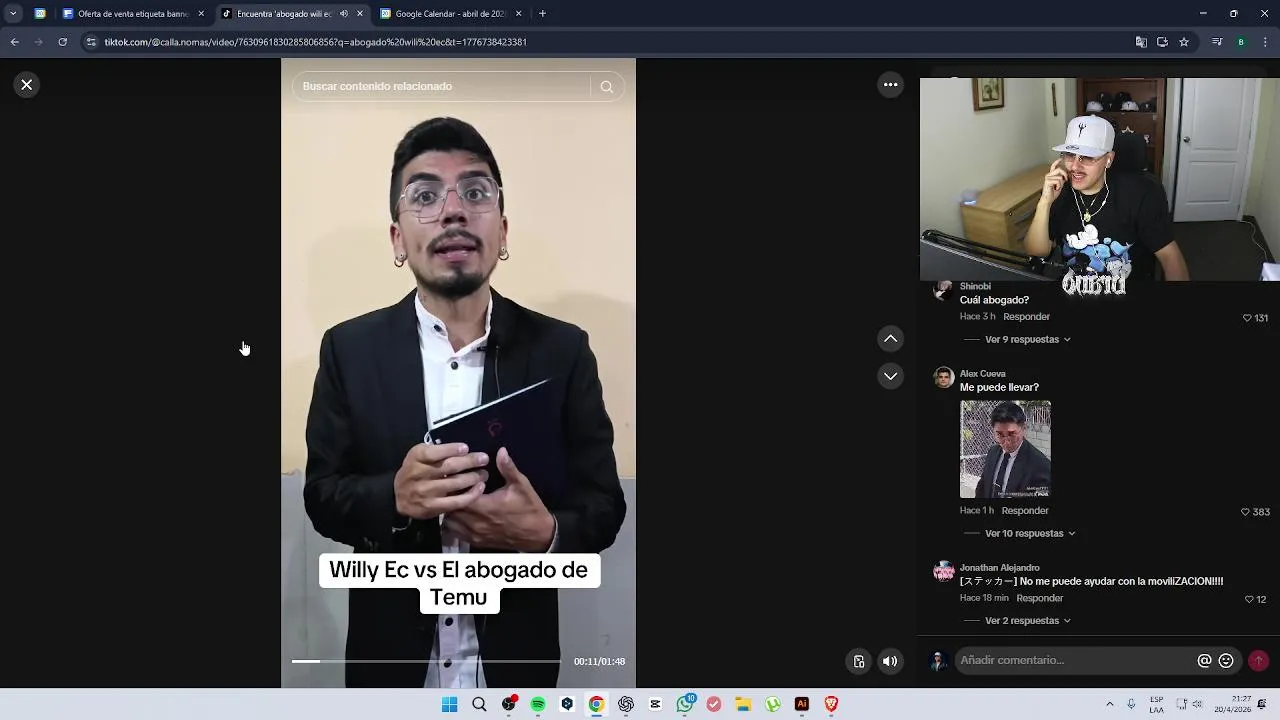1280x720 pixels.
Task: Open Spotify from taskbar
Action: coord(538,704)
